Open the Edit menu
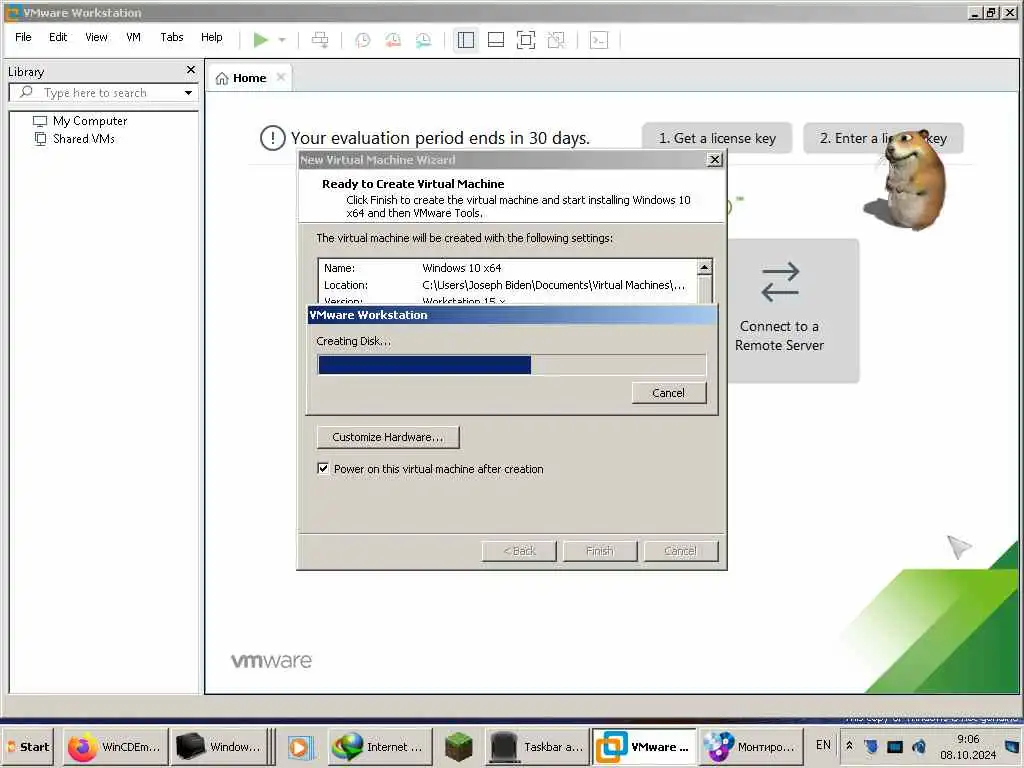The width and height of the screenshot is (1024, 768). (57, 37)
